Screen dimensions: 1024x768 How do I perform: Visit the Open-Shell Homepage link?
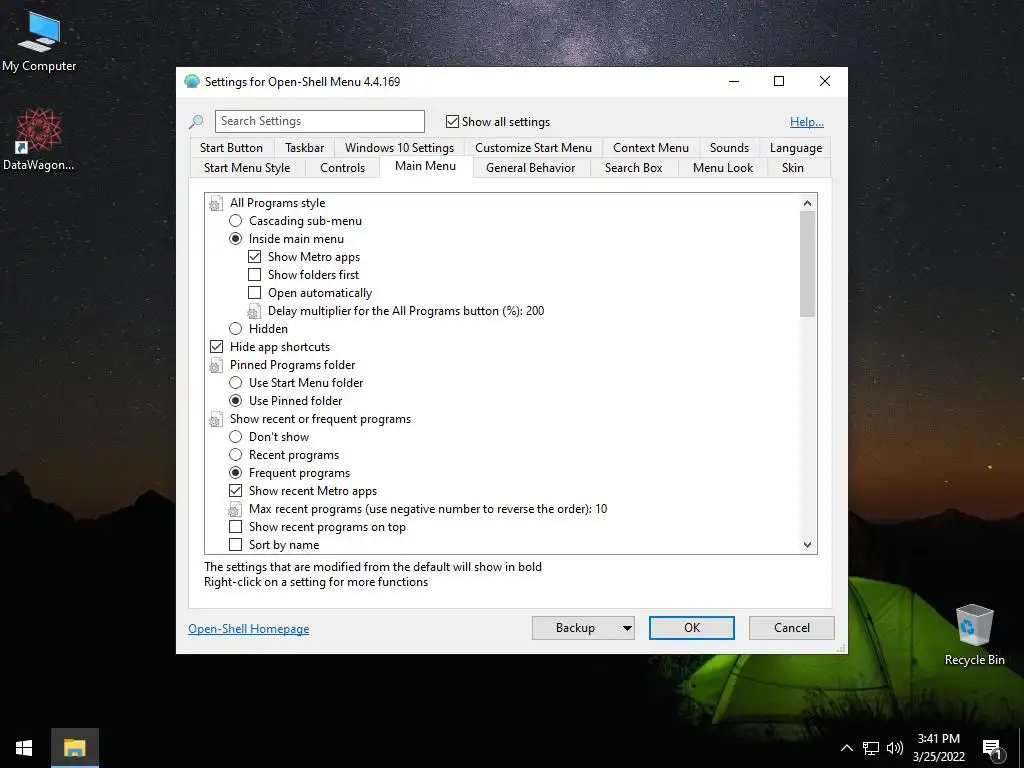click(x=249, y=629)
